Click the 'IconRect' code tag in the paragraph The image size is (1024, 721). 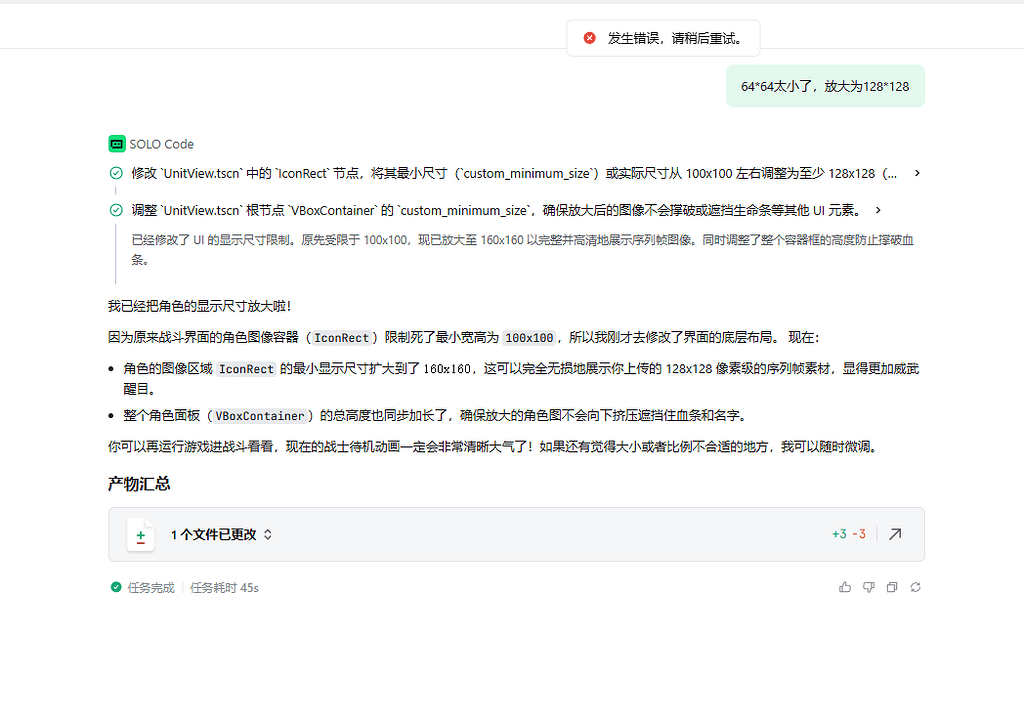point(342,338)
